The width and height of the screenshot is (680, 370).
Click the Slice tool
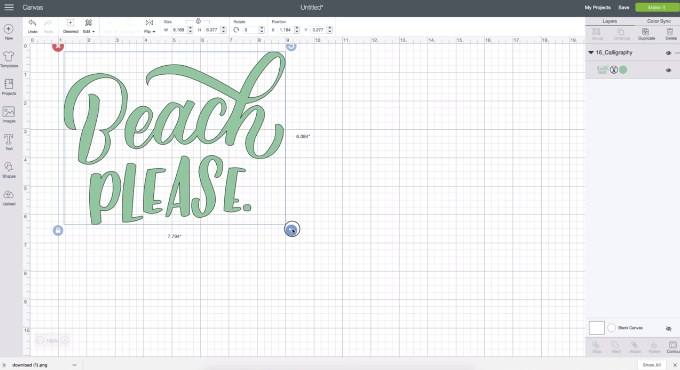(x=596, y=347)
